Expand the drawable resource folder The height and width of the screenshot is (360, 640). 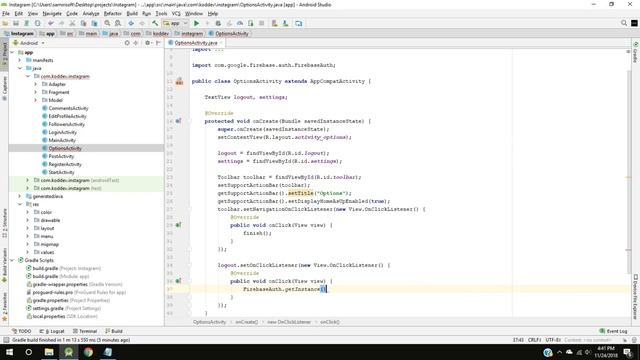pyautogui.click(x=27, y=220)
